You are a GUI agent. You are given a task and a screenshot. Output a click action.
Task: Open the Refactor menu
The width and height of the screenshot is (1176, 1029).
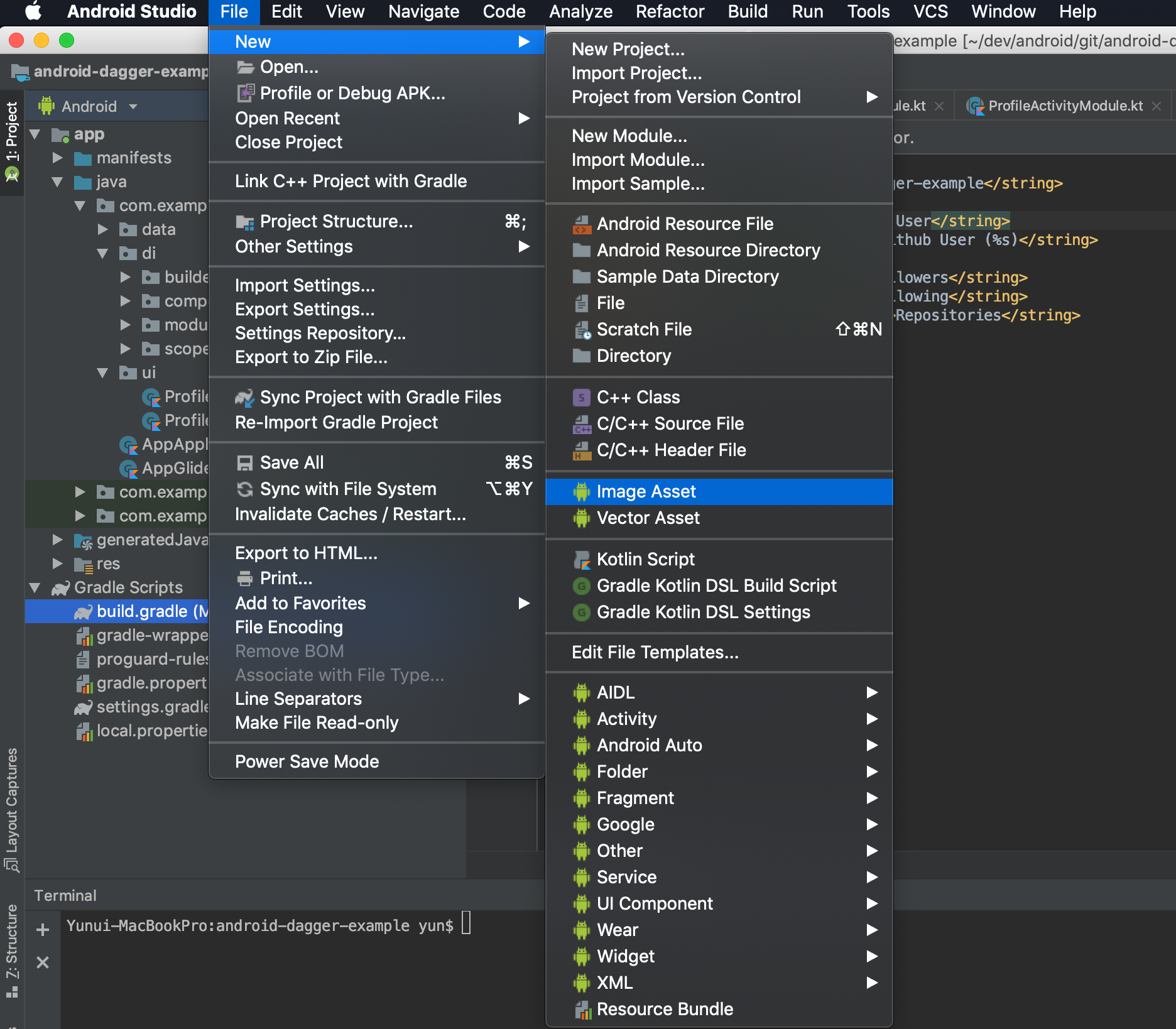[x=670, y=12]
